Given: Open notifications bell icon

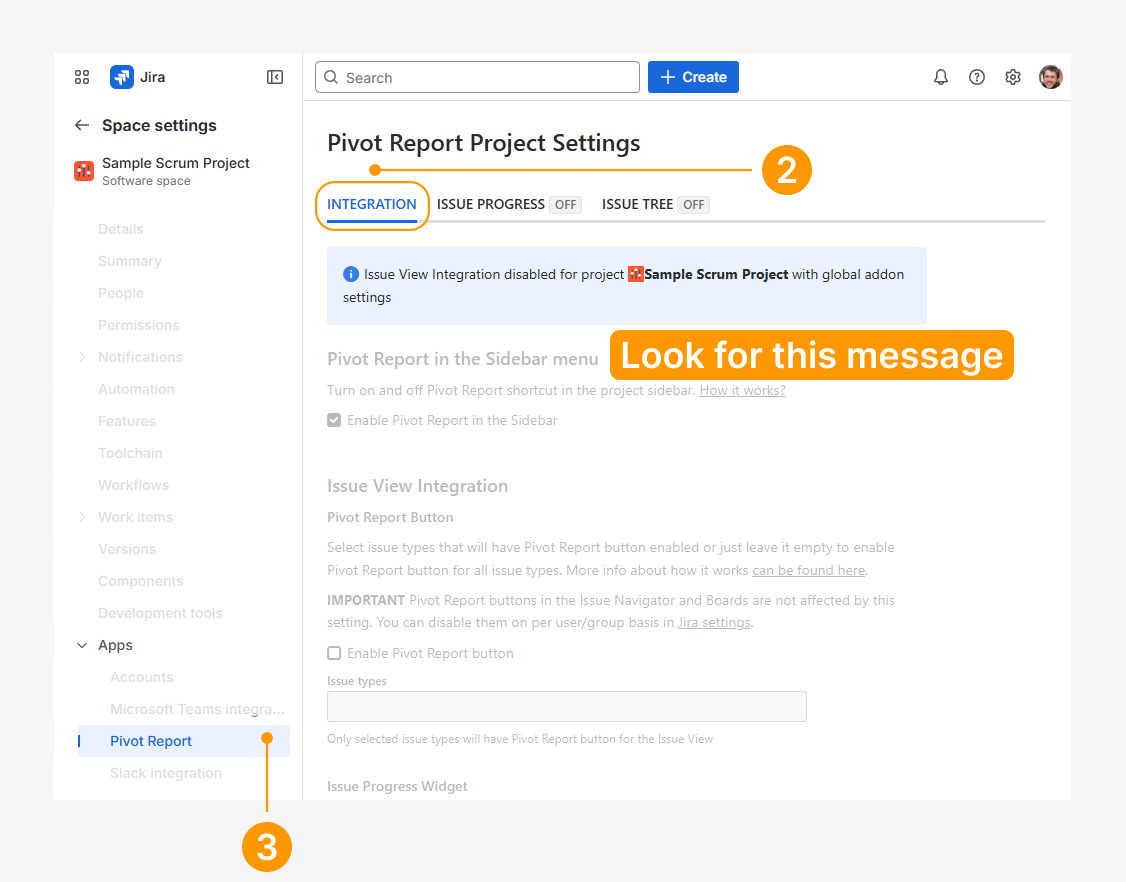Looking at the screenshot, I should [941, 77].
